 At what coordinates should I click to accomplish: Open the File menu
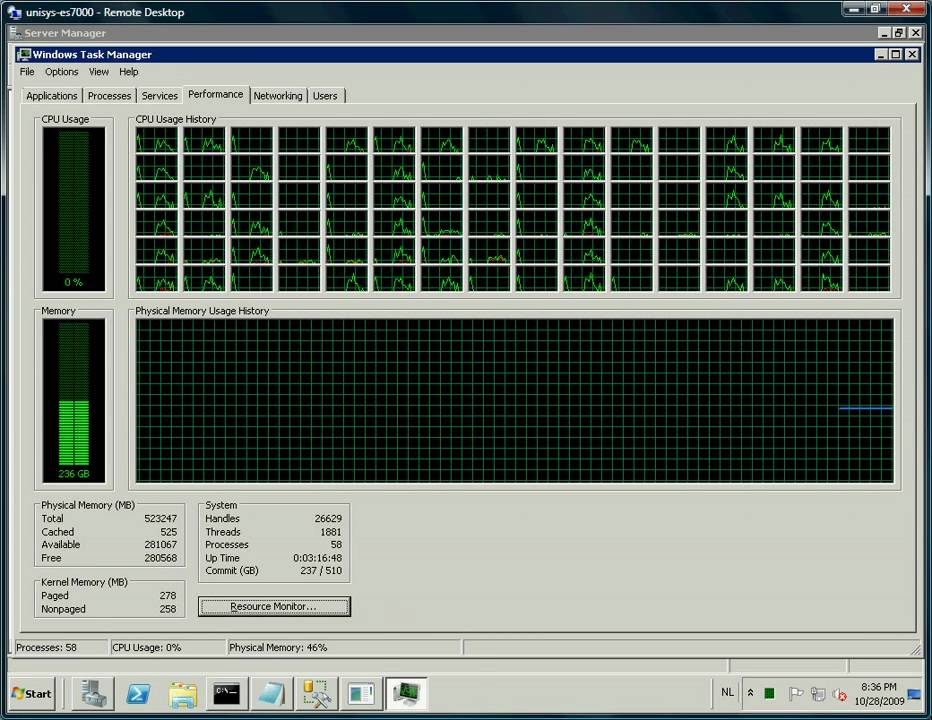27,71
